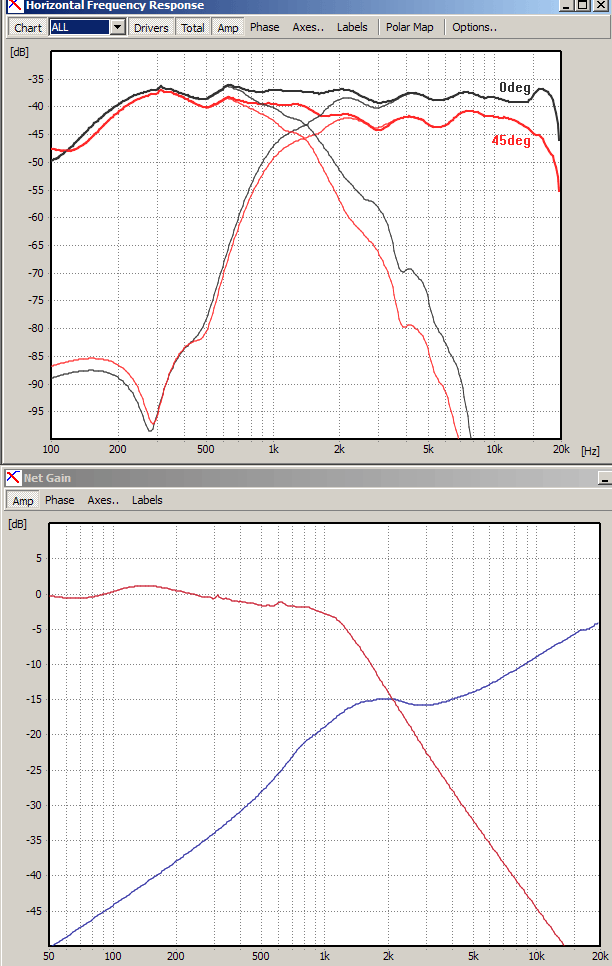Open Labels in Net Gain panel
This screenshot has width=612, height=966.
pyautogui.click(x=147, y=500)
